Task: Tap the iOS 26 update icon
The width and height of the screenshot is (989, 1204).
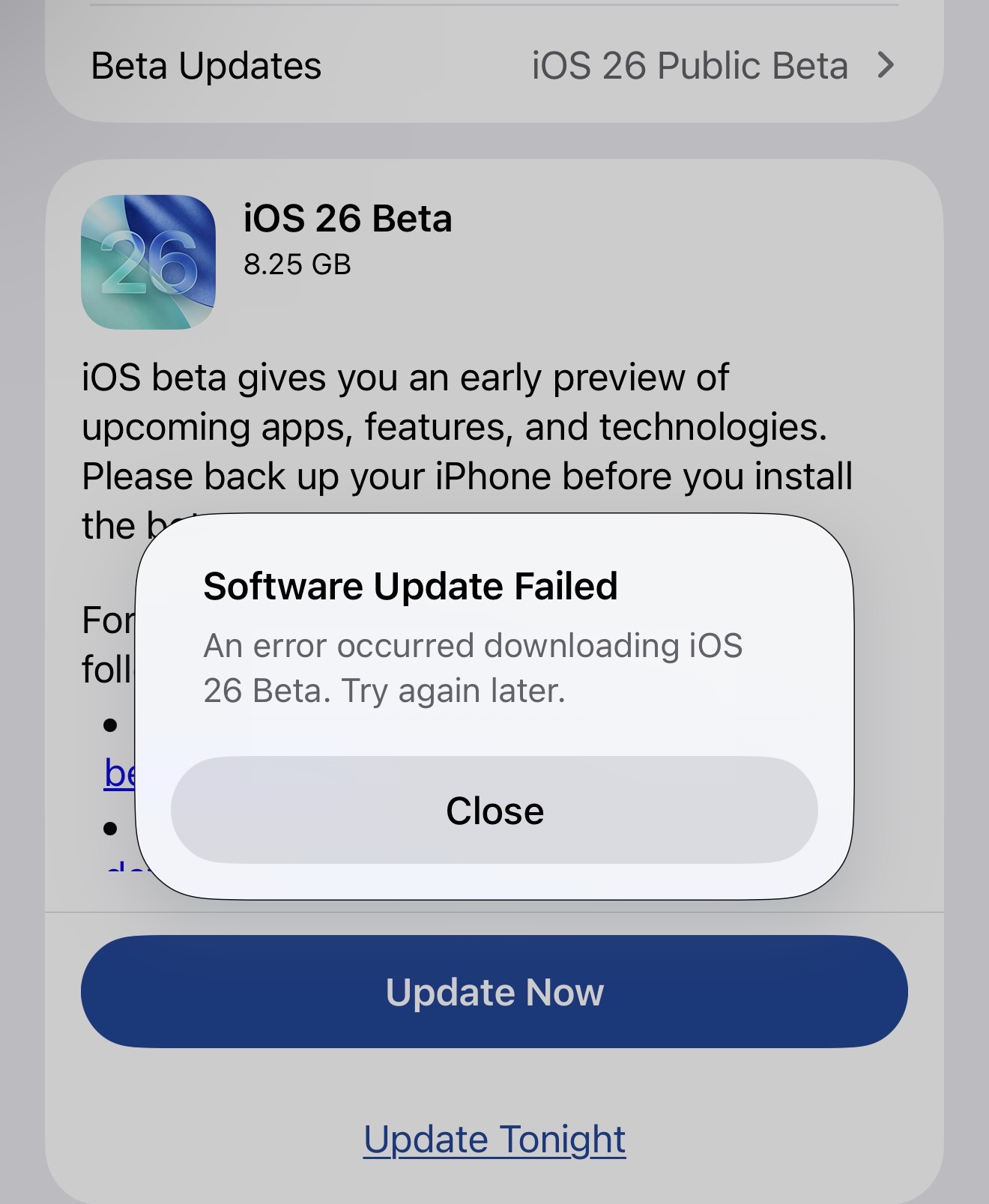Action: coord(148,262)
